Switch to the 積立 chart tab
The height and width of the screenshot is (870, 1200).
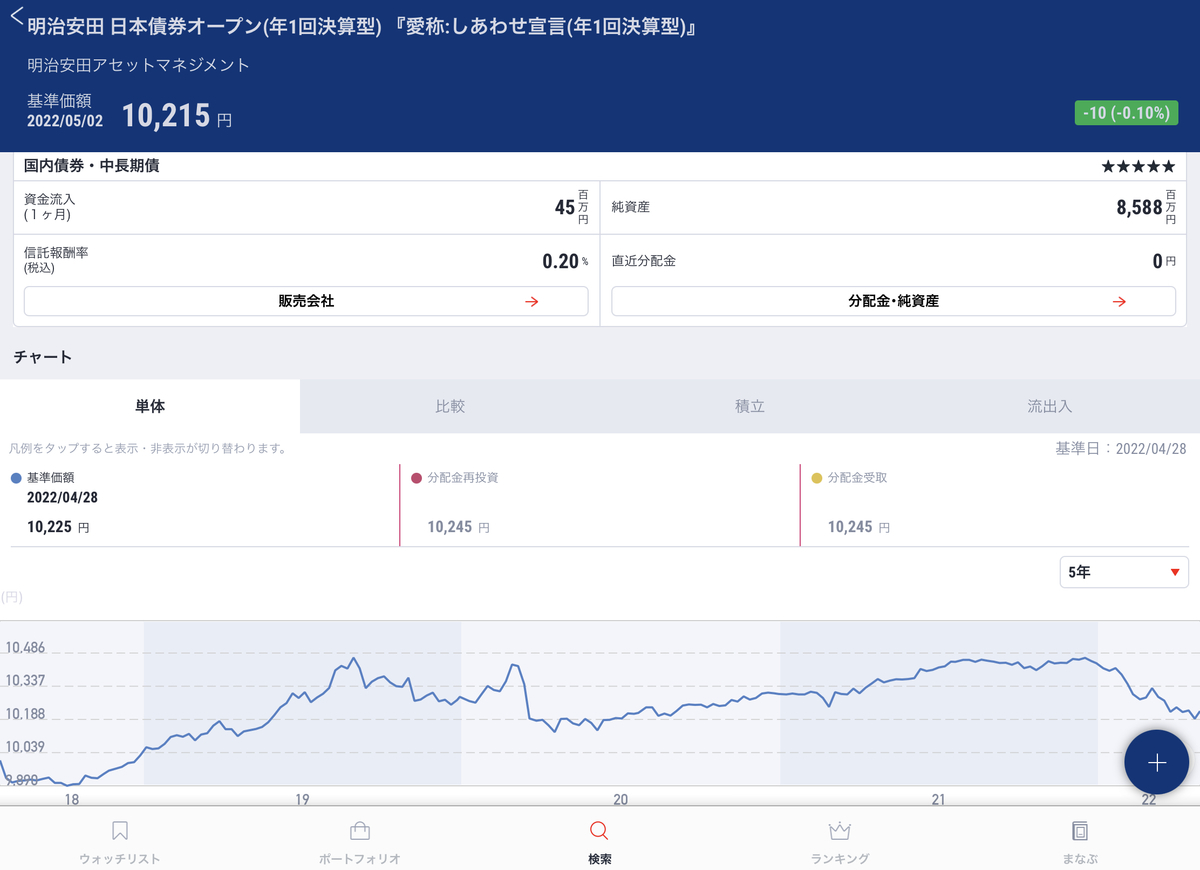[750, 406]
